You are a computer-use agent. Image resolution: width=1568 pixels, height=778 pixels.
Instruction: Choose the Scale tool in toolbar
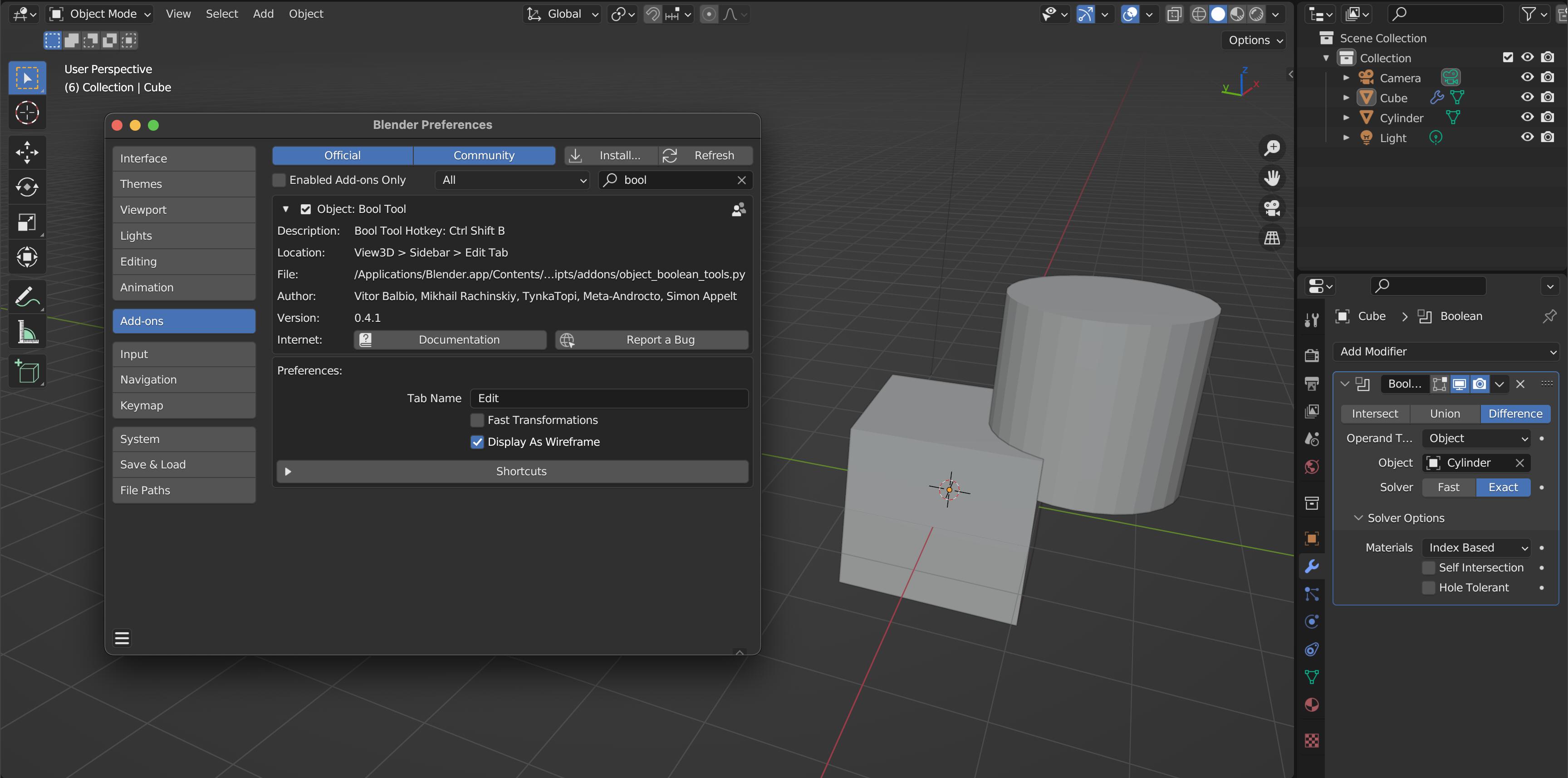[27, 222]
